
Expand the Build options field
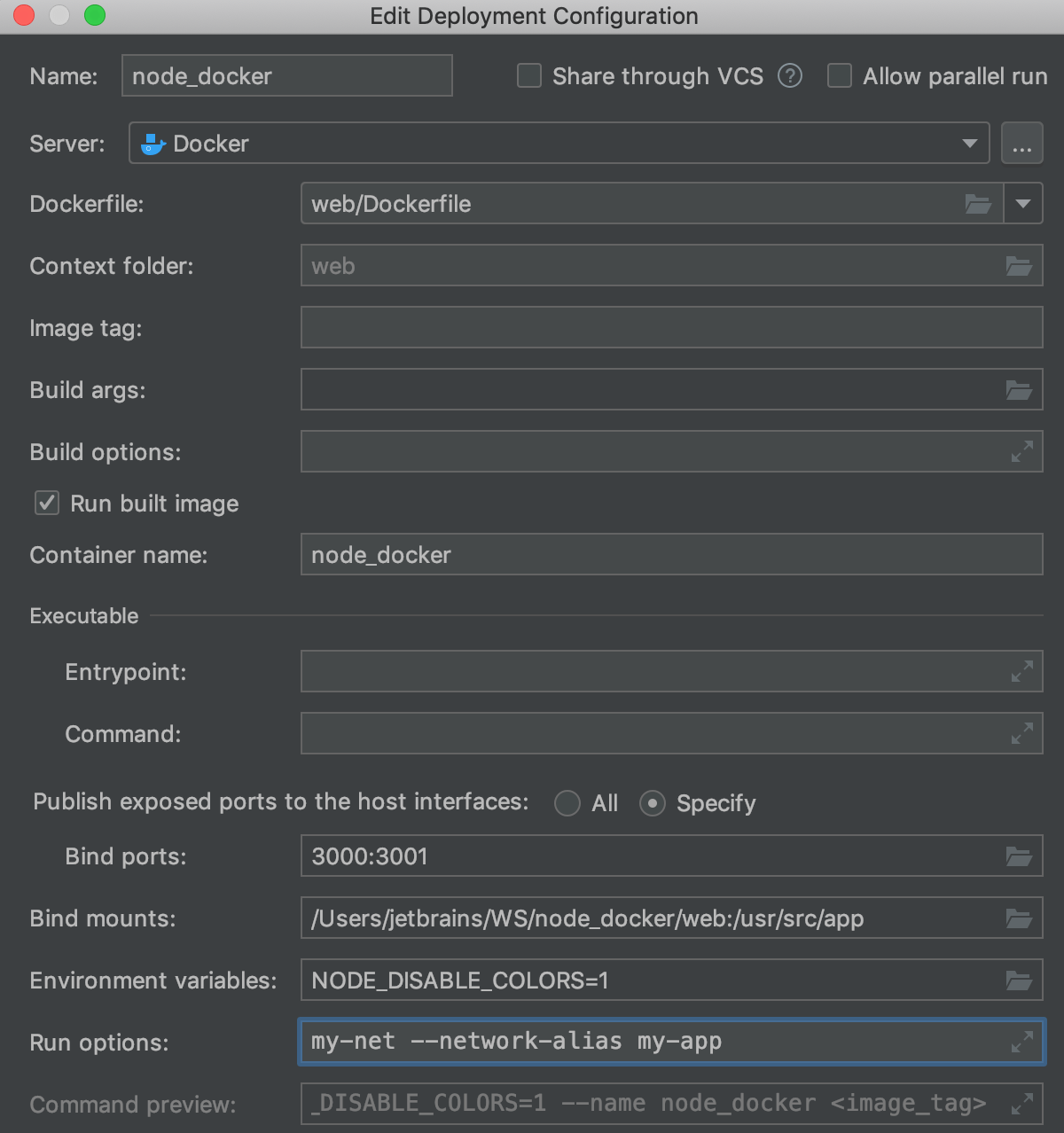coord(1022,451)
